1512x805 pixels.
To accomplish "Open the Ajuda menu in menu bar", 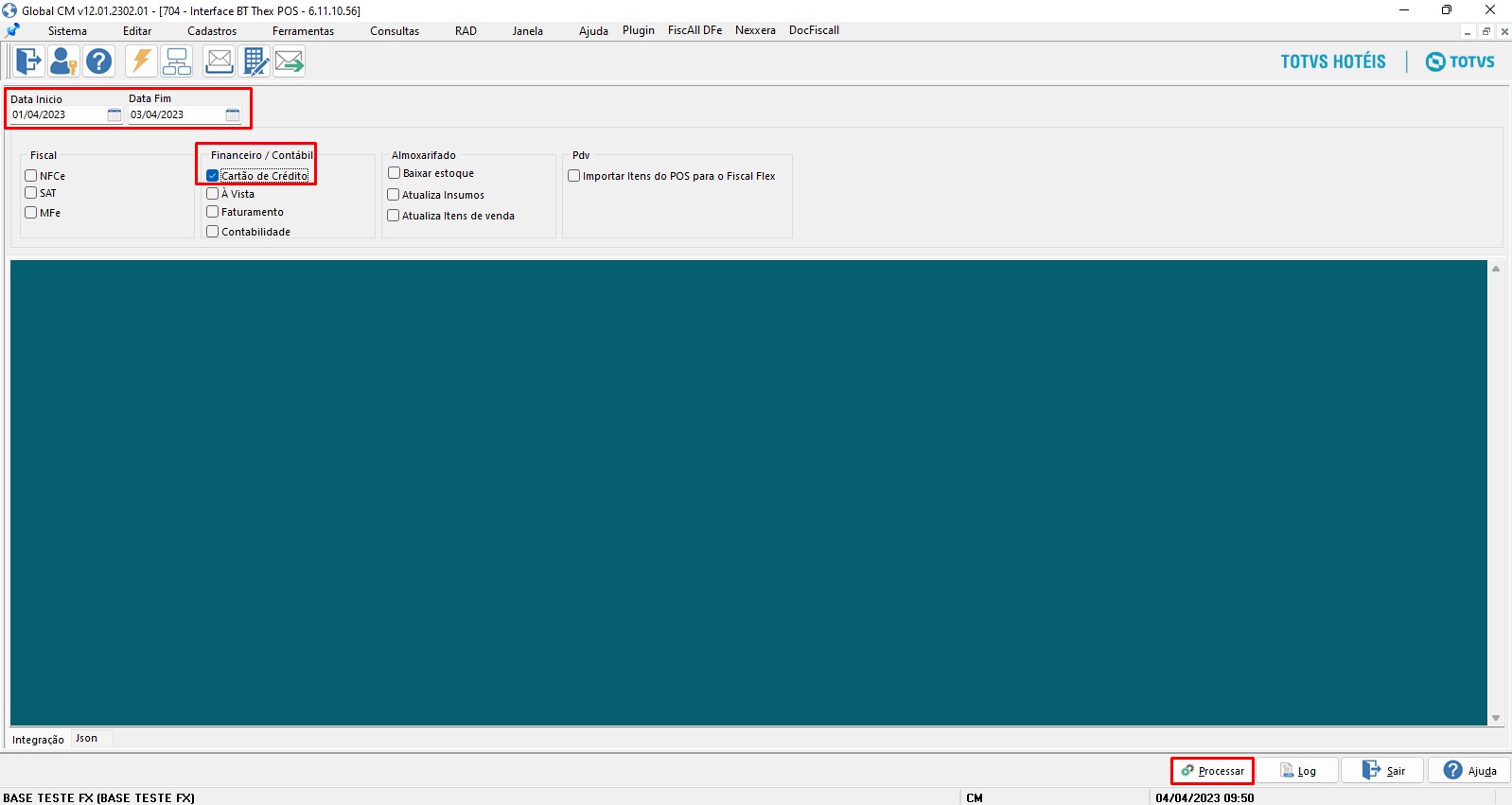I will point(593,31).
